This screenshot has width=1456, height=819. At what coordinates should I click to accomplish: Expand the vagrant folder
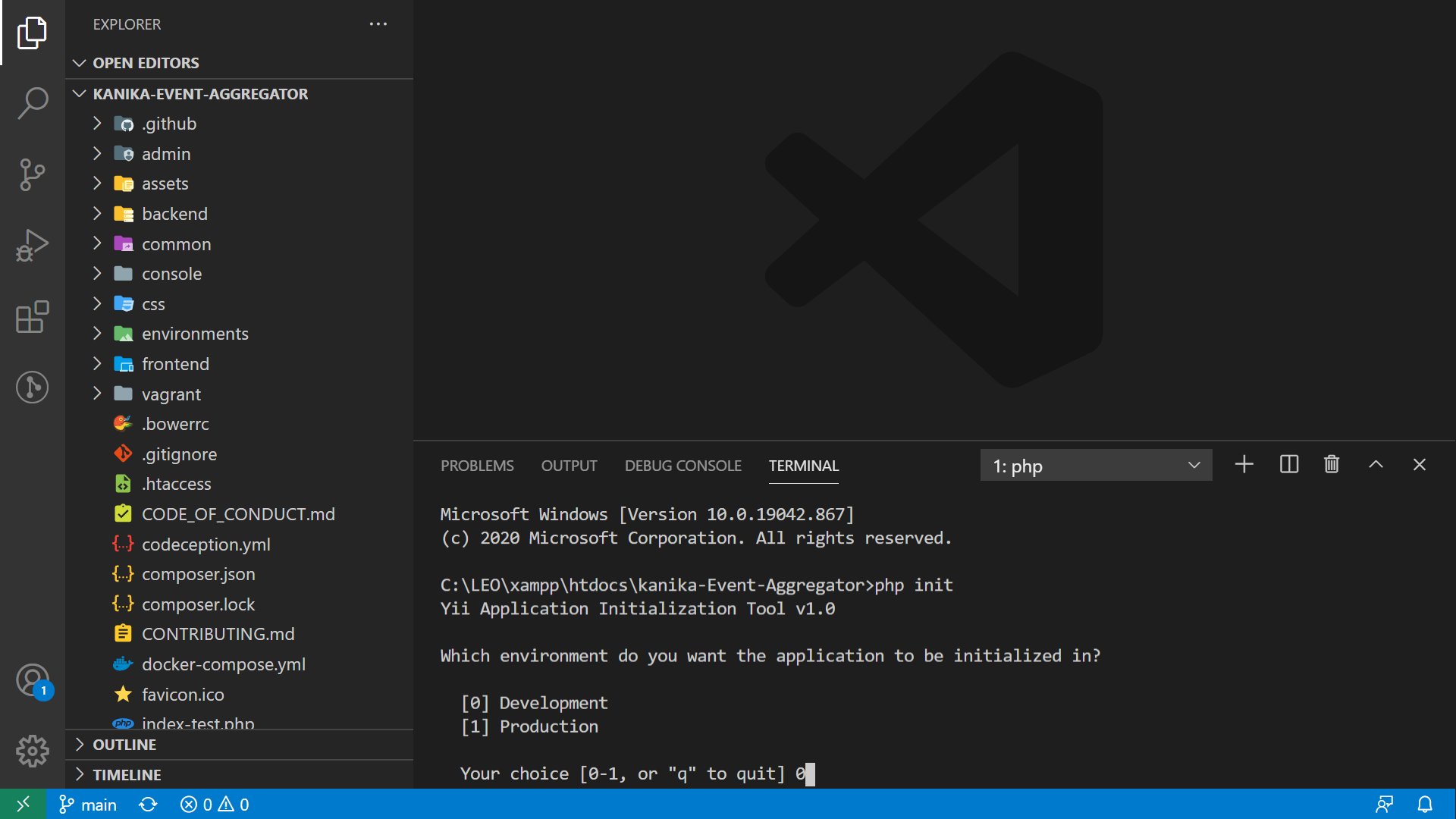click(240, 394)
